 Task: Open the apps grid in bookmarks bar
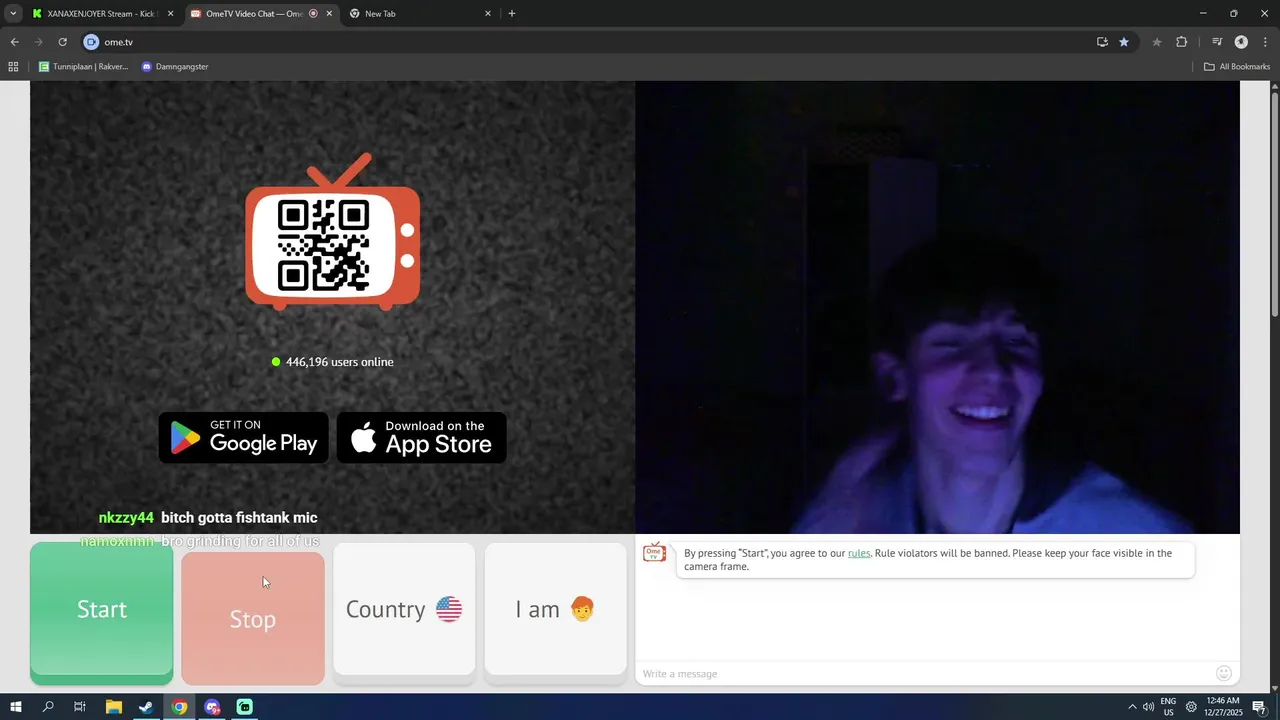coord(13,67)
